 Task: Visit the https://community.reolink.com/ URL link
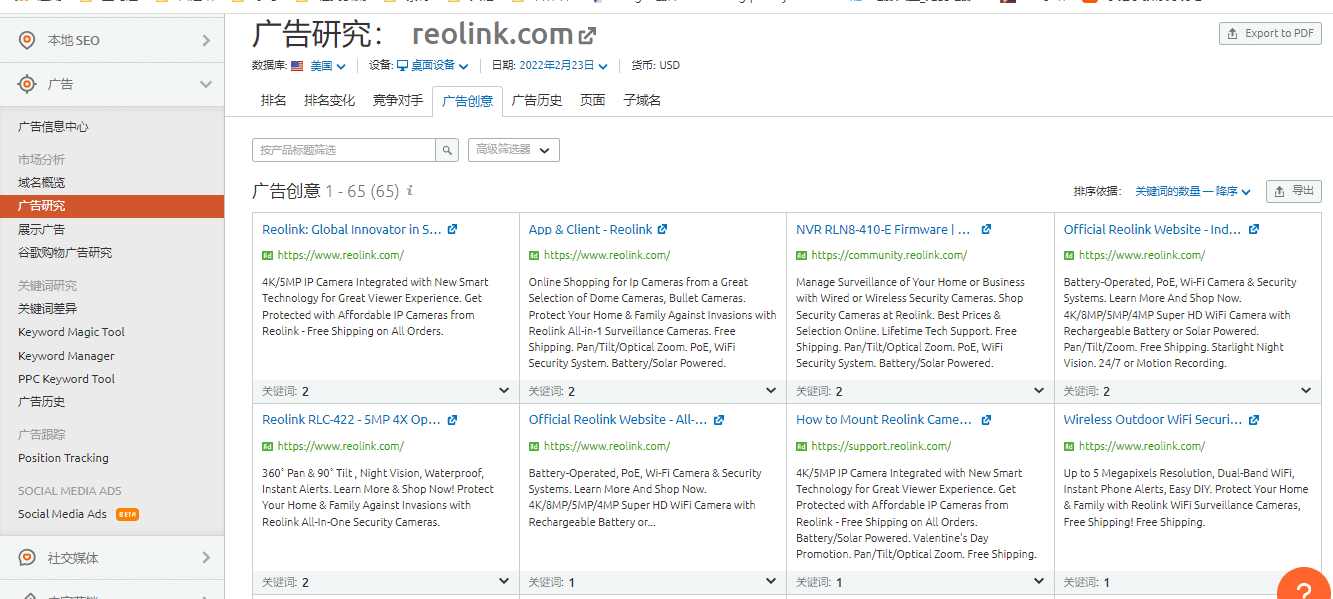(x=889, y=255)
